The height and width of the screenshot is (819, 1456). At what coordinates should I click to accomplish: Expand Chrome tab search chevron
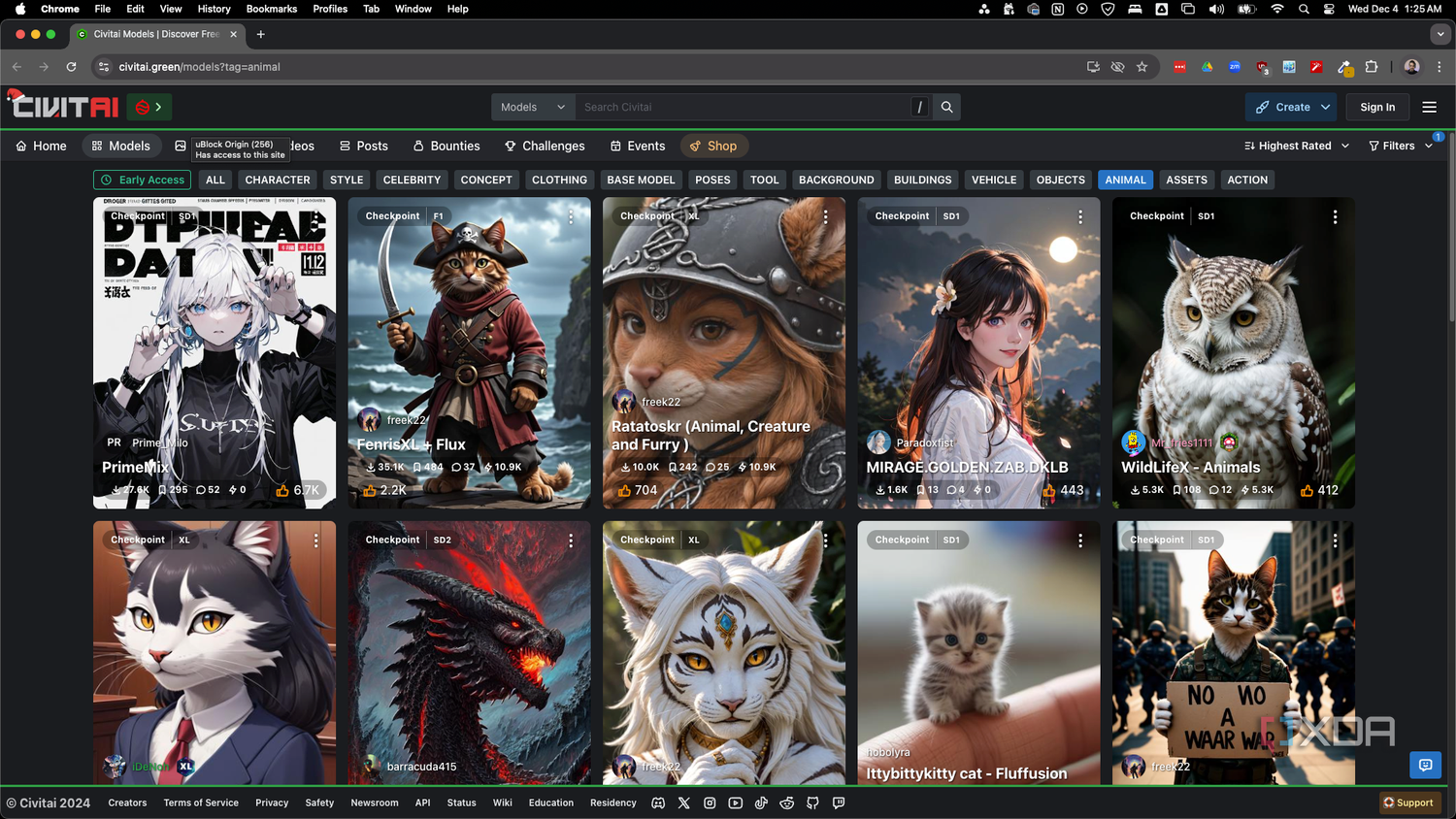(1439, 34)
